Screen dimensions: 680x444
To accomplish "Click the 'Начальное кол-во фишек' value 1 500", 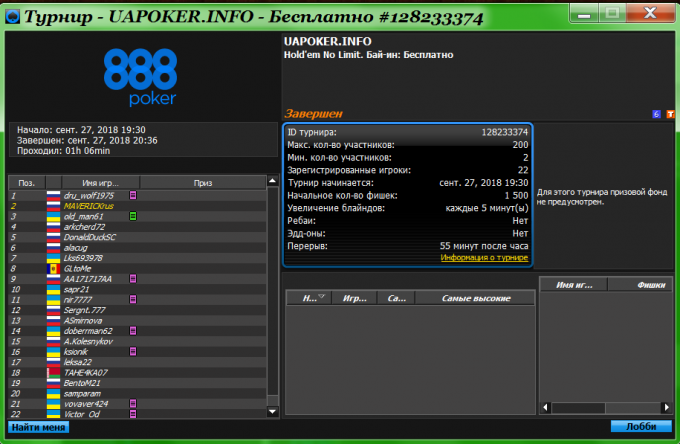I will (x=516, y=195).
